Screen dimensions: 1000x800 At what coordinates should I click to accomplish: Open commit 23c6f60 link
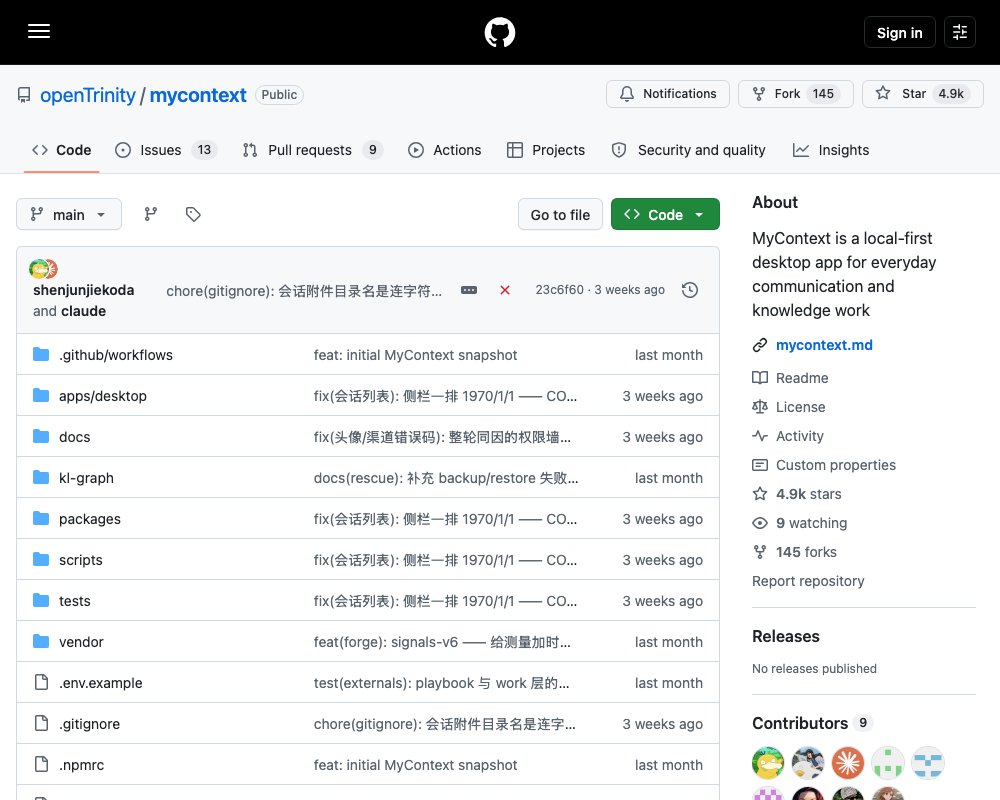pyautogui.click(x=559, y=290)
